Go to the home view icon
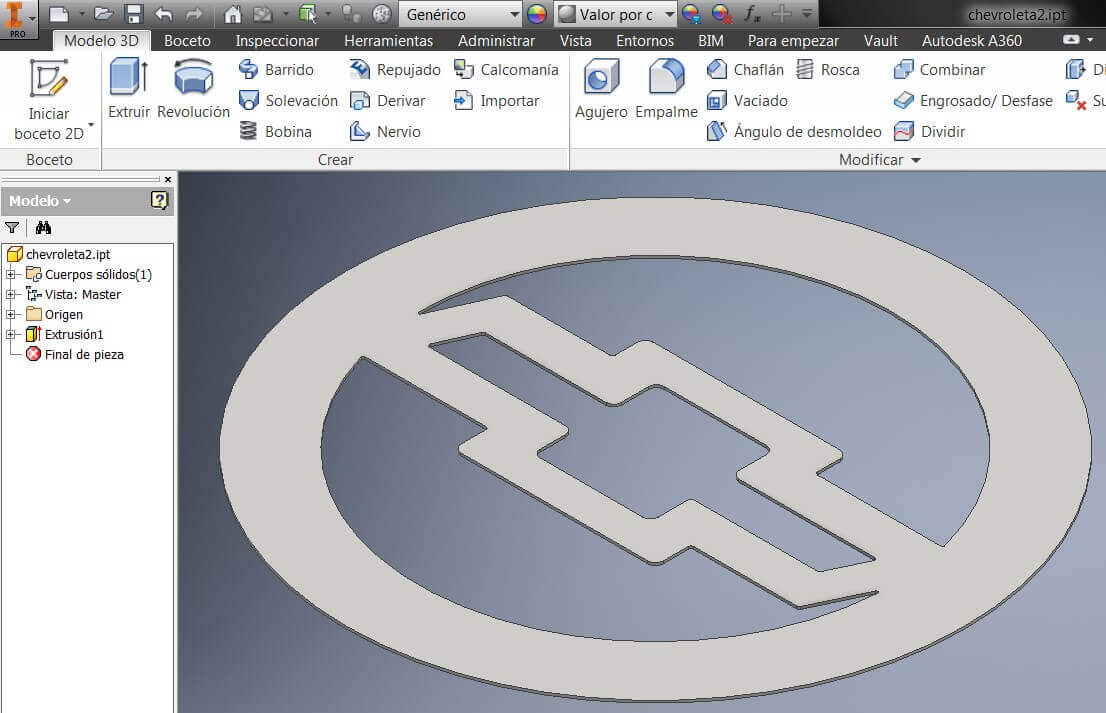The height and width of the screenshot is (713, 1106). (232, 13)
